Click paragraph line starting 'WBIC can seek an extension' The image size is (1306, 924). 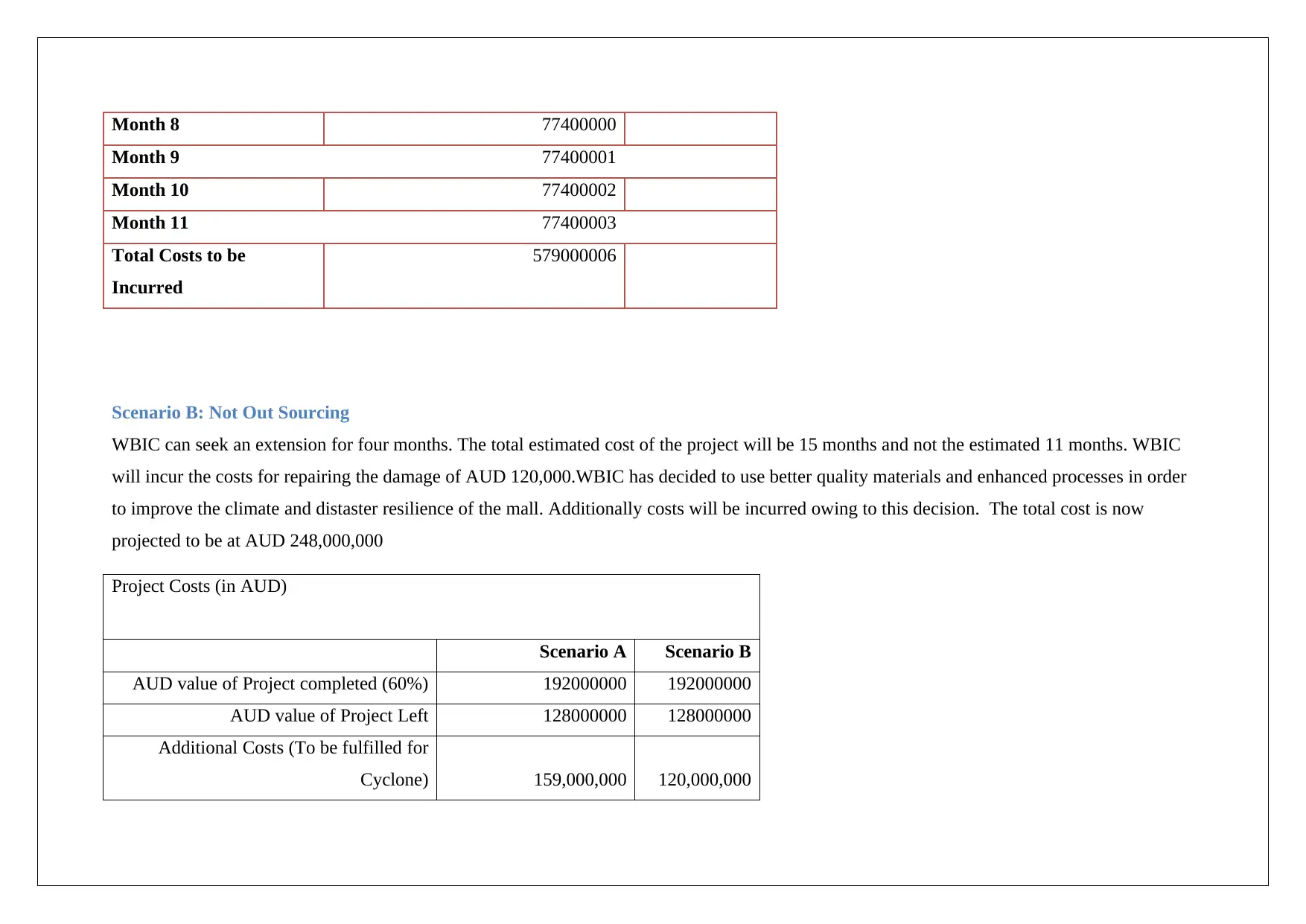[646, 445]
